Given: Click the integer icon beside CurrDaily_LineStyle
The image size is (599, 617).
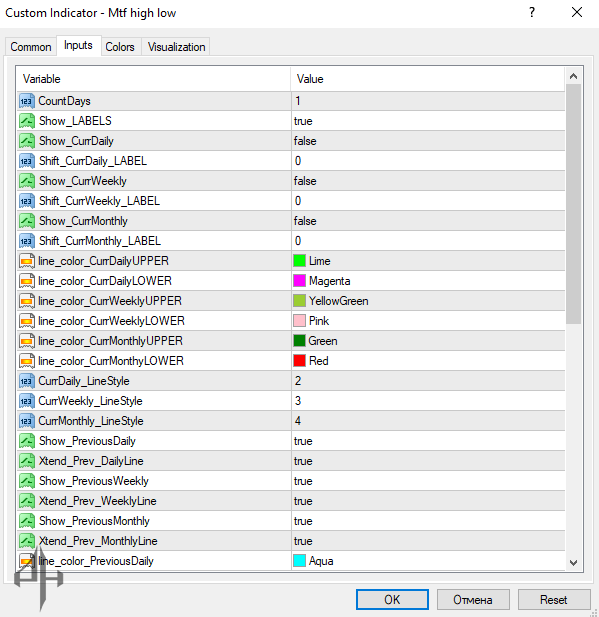Looking at the screenshot, I should coord(27,381).
